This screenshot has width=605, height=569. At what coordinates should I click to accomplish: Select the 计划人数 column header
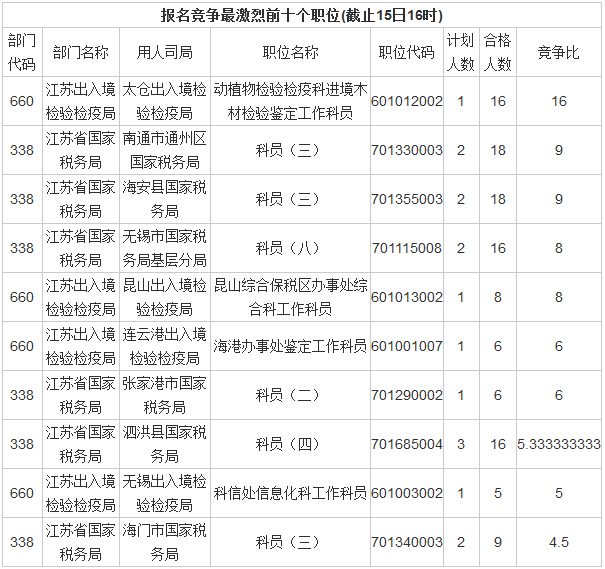[461, 52]
